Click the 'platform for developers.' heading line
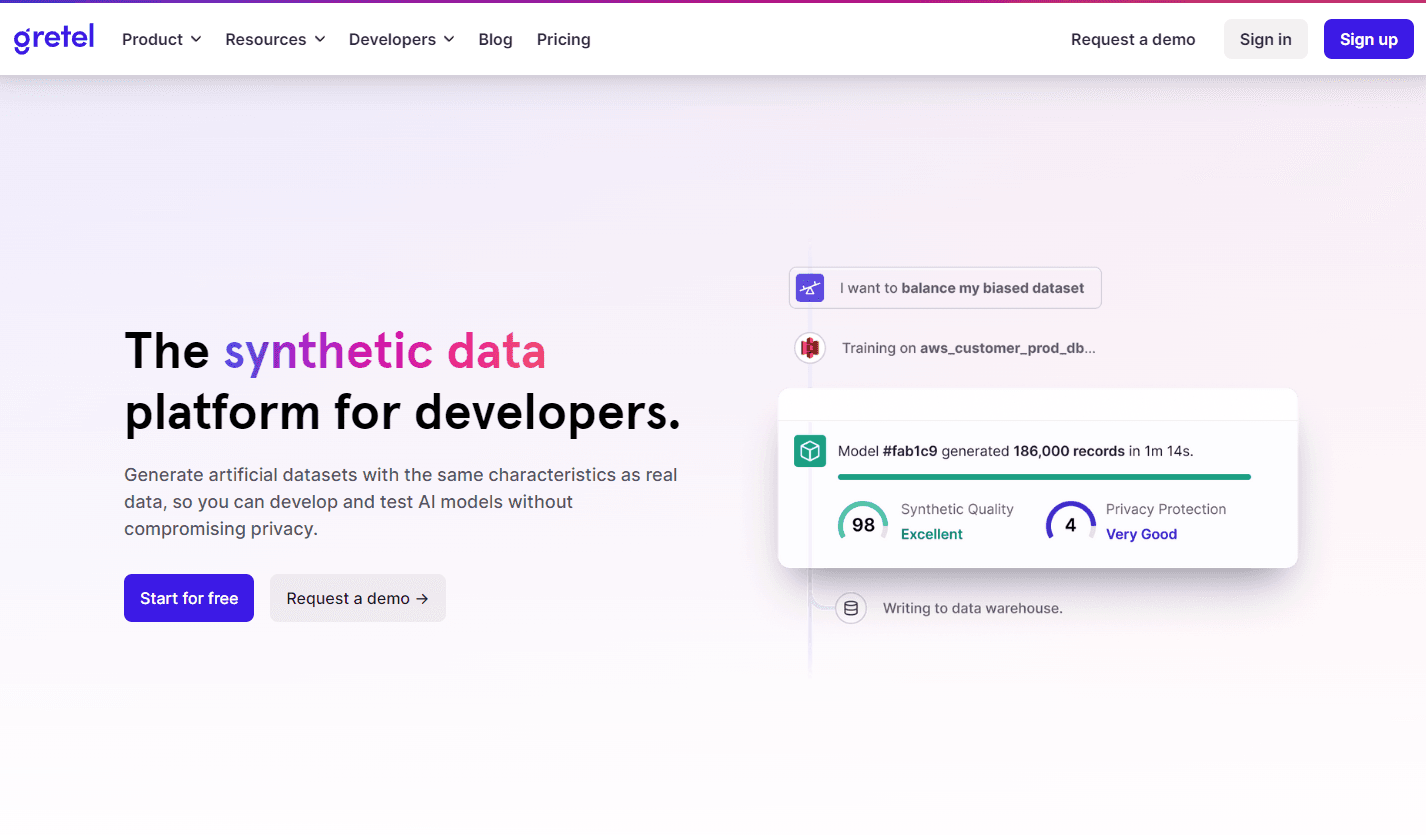This screenshot has width=1426, height=835. (x=402, y=412)
